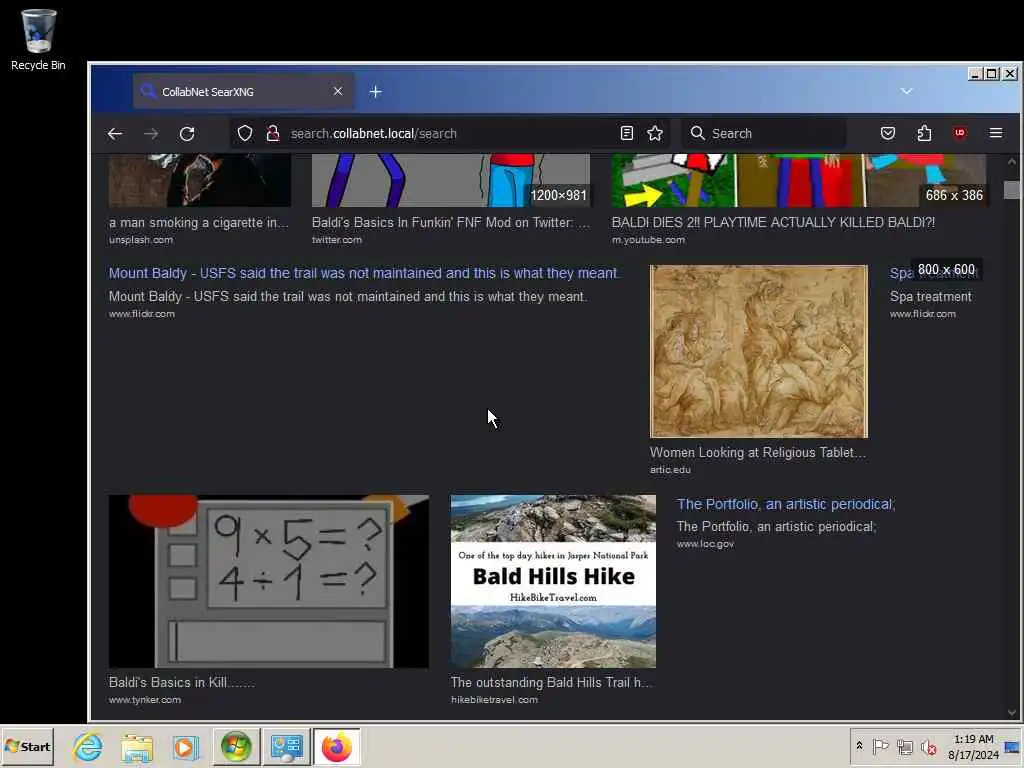Open a new tab with plus button
Screen dimensions: 1024x768
(x=376, y=92)
